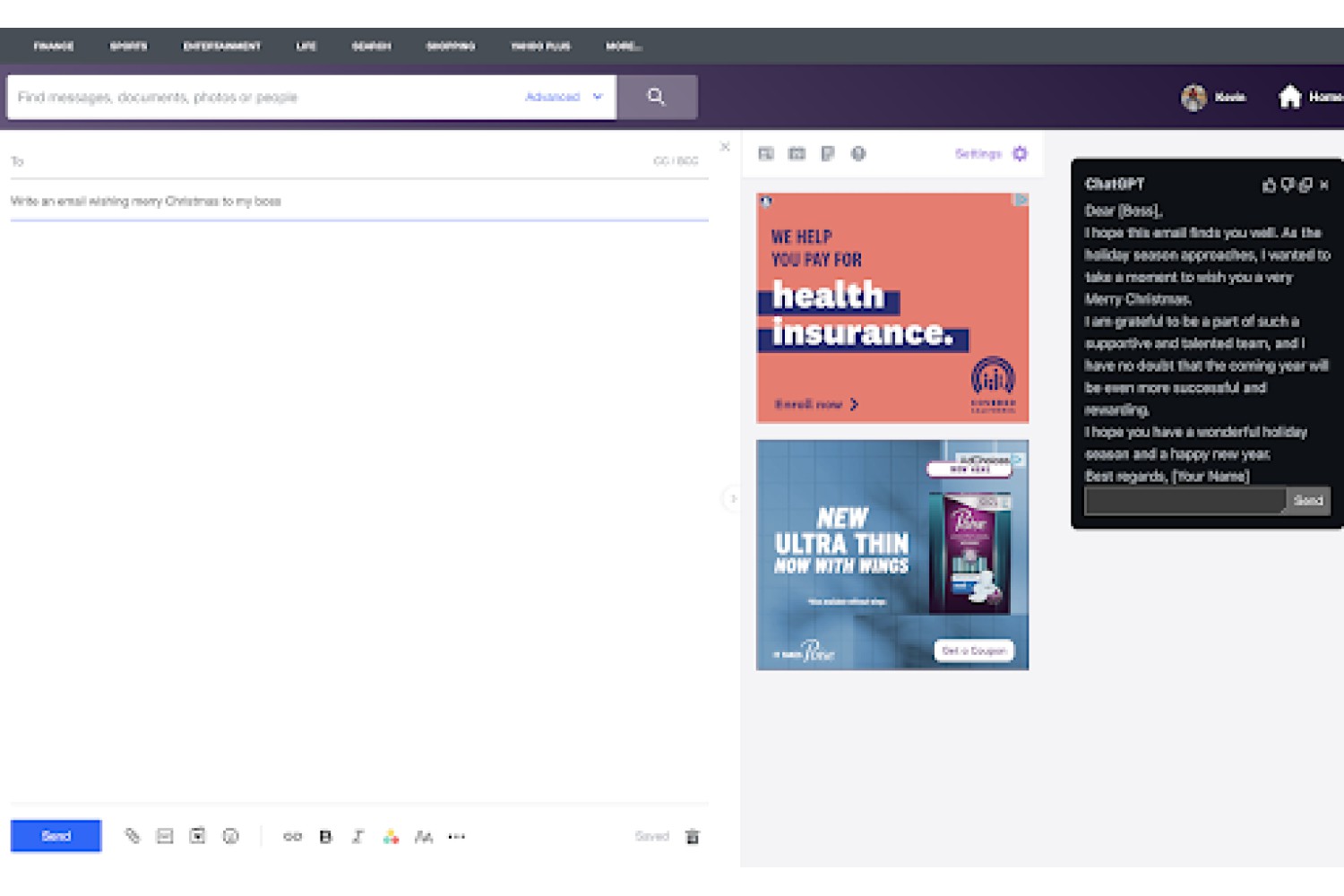Click 'Best regards, [Your Name]' text

(1167, 477)
